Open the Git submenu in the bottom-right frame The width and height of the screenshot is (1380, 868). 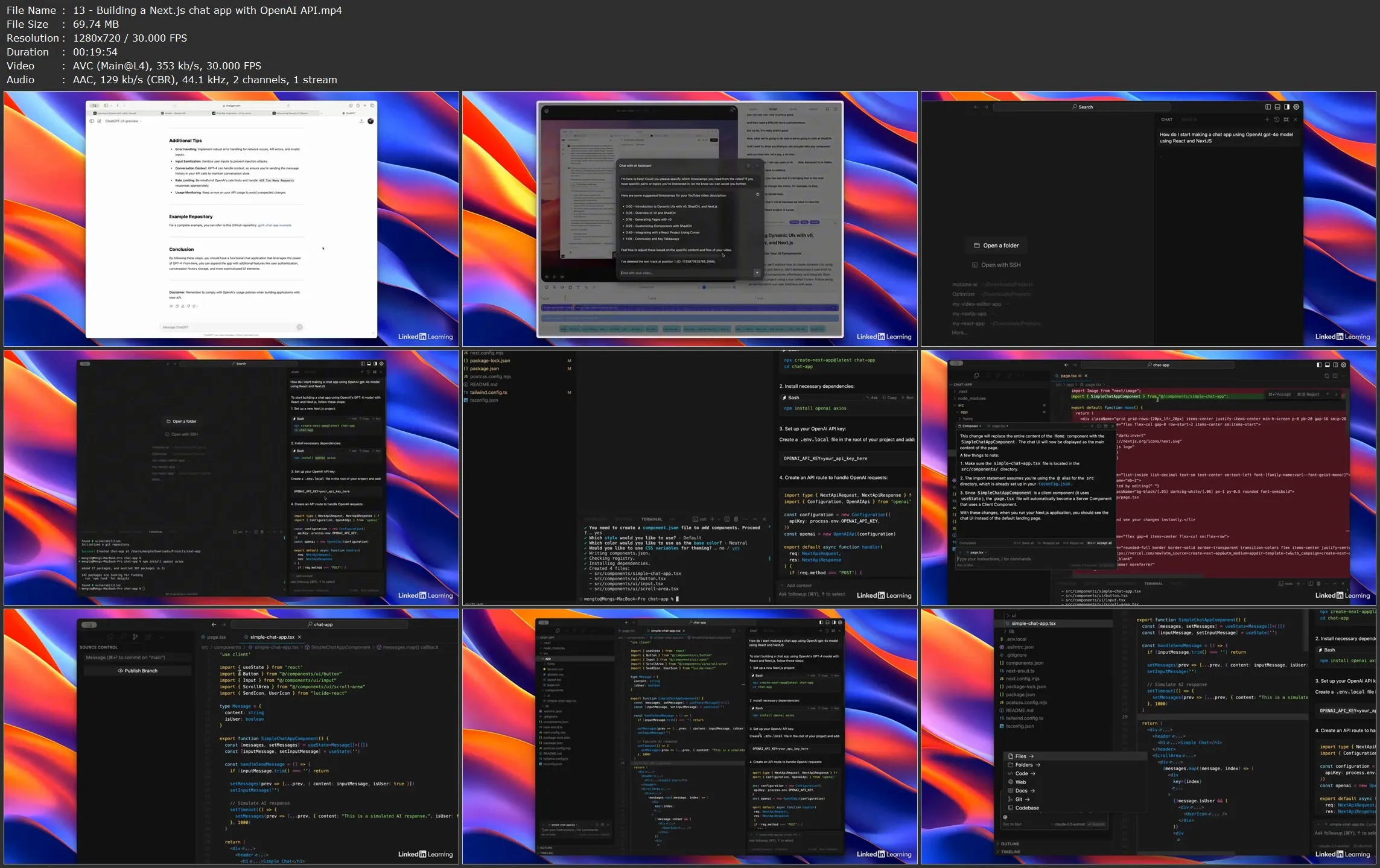point(1019,799)
